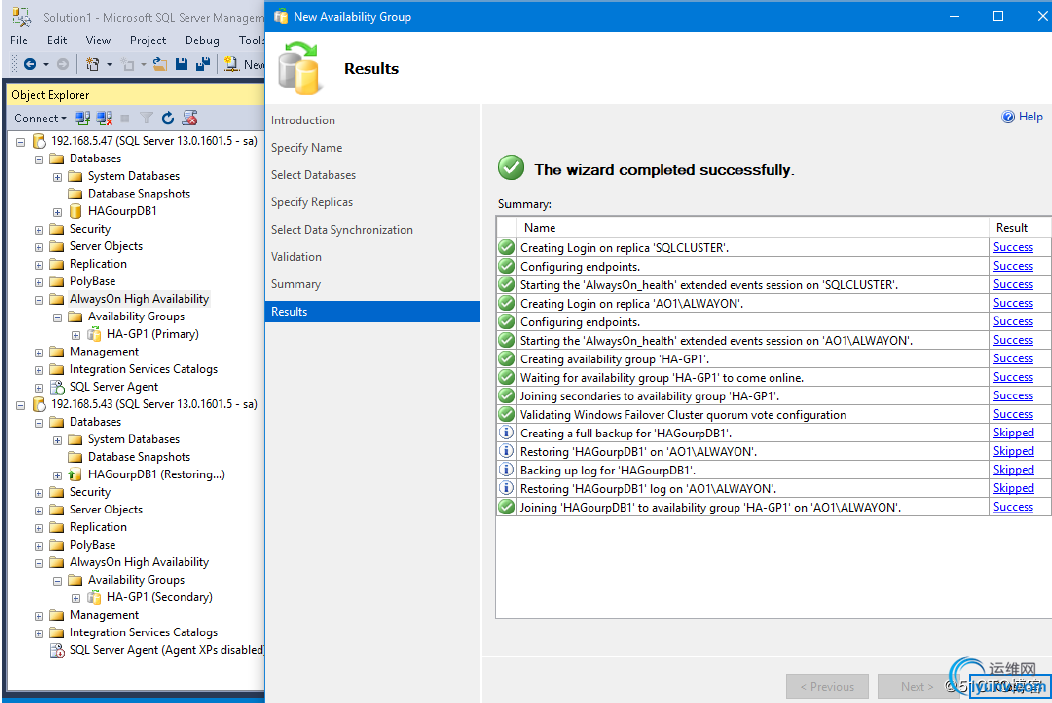Expand System Databases under 192.168.5.47

click(58, 177)
